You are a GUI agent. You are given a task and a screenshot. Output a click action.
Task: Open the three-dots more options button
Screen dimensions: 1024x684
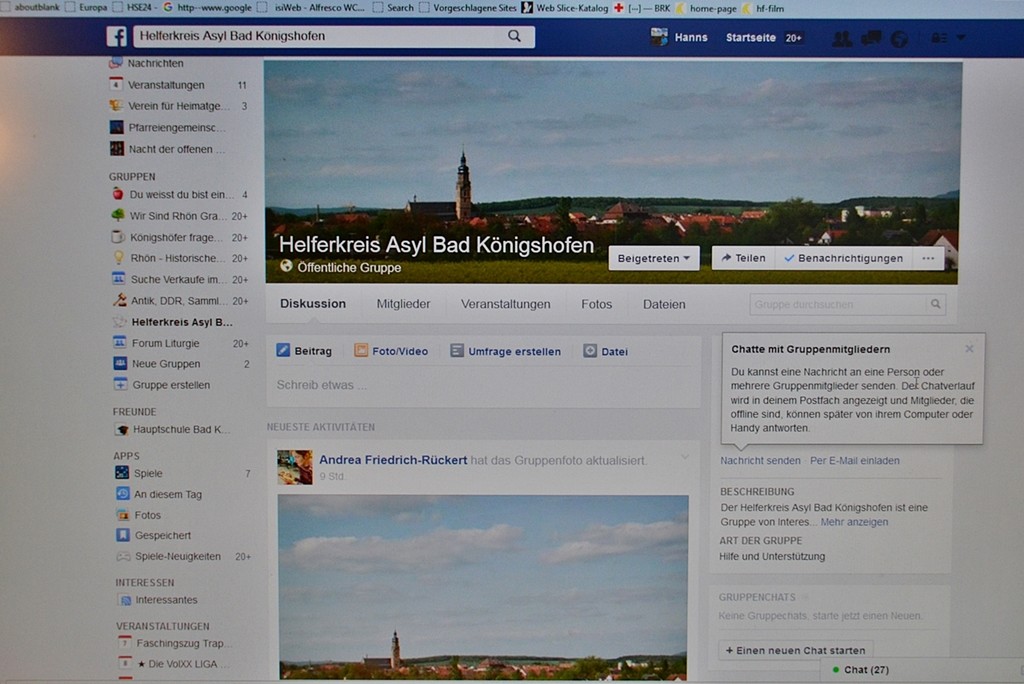click(928, 258)
